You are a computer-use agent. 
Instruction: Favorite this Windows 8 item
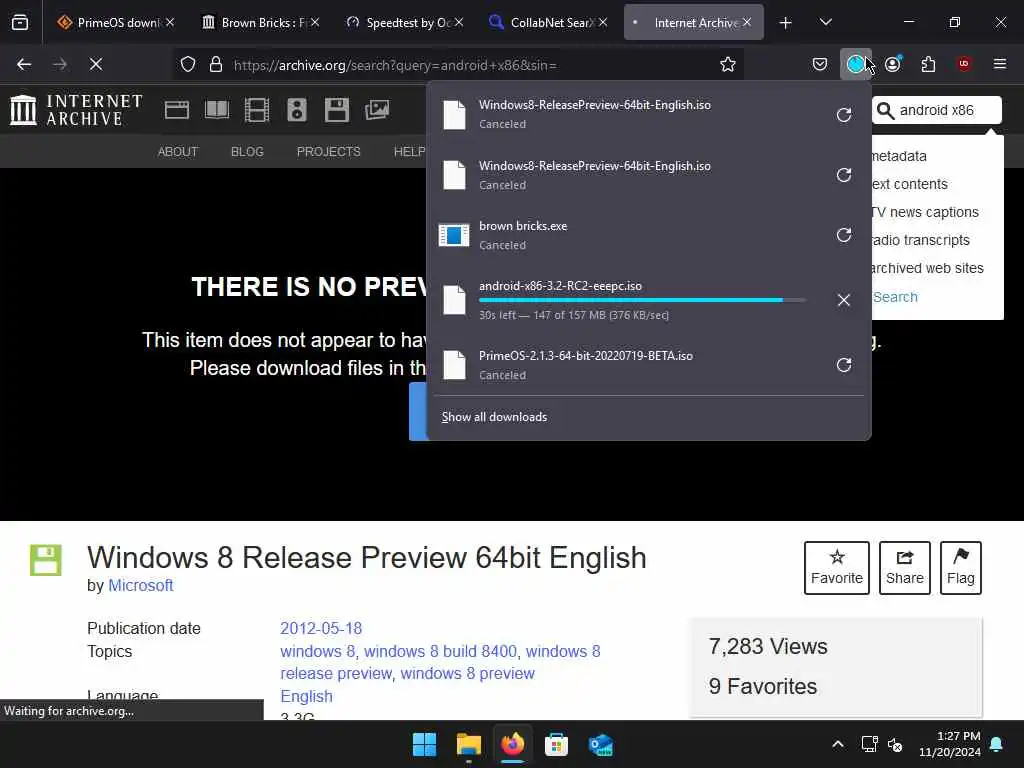(x=837, y=568)
